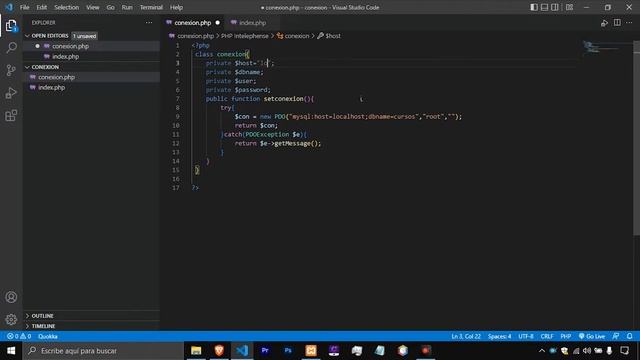The image size is (640, 360).
Task: Open the Terminal menu
Action: (x=151, y=7)
